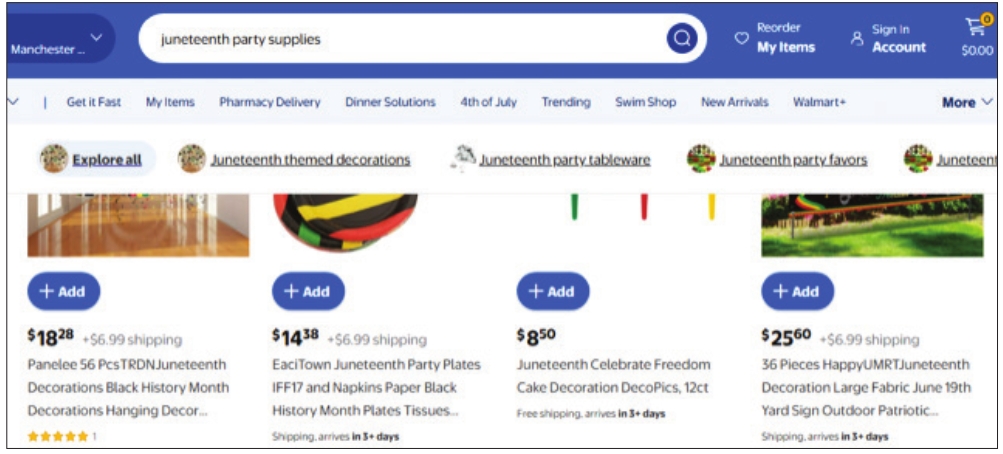The height and width of the screenshot is (454, 1003).
Task: Click the Juneteenth party tableware icon
Action: point(461,158)
